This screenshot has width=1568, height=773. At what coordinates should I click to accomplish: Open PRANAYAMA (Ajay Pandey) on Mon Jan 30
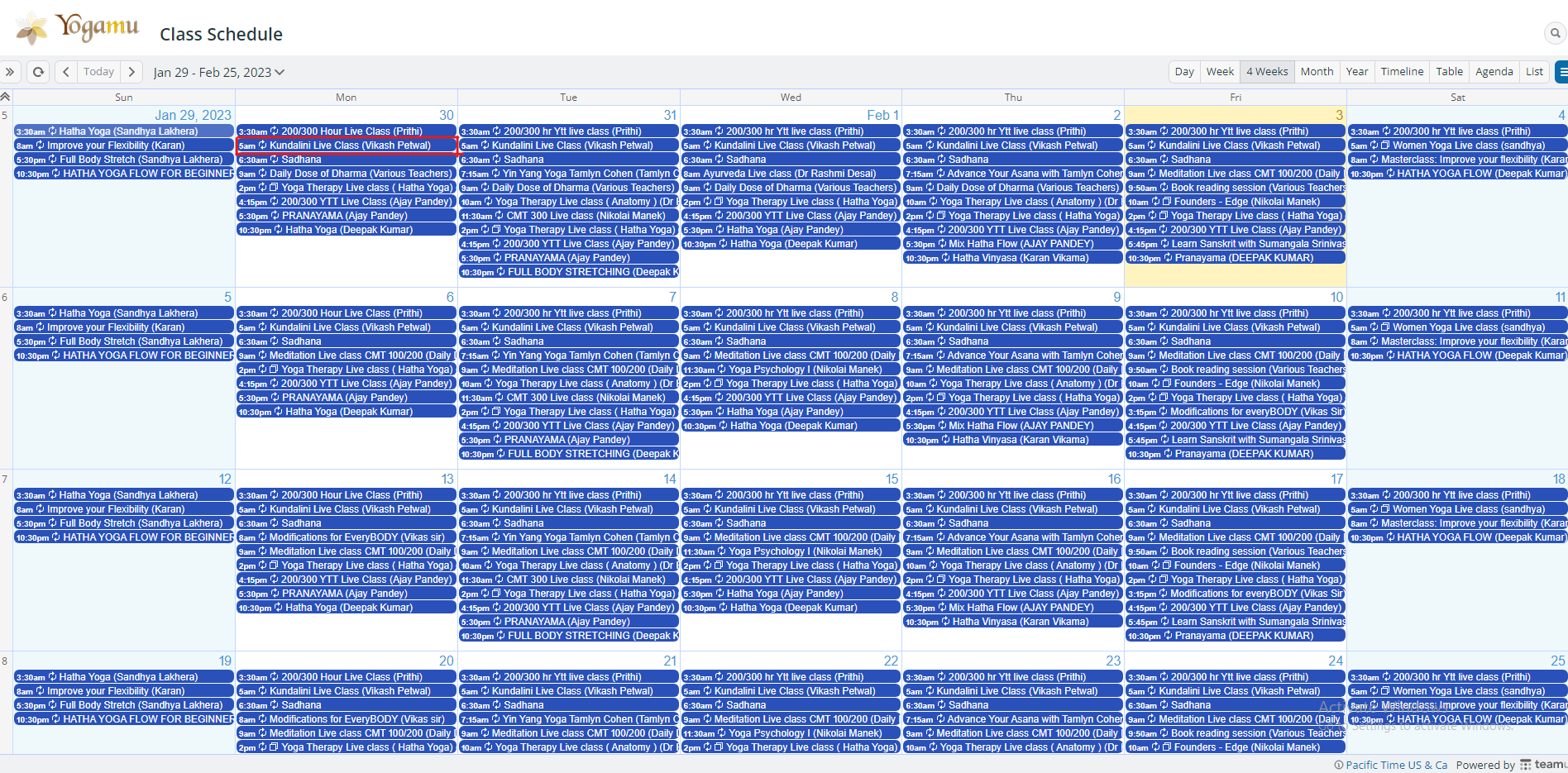pos(347,216)
